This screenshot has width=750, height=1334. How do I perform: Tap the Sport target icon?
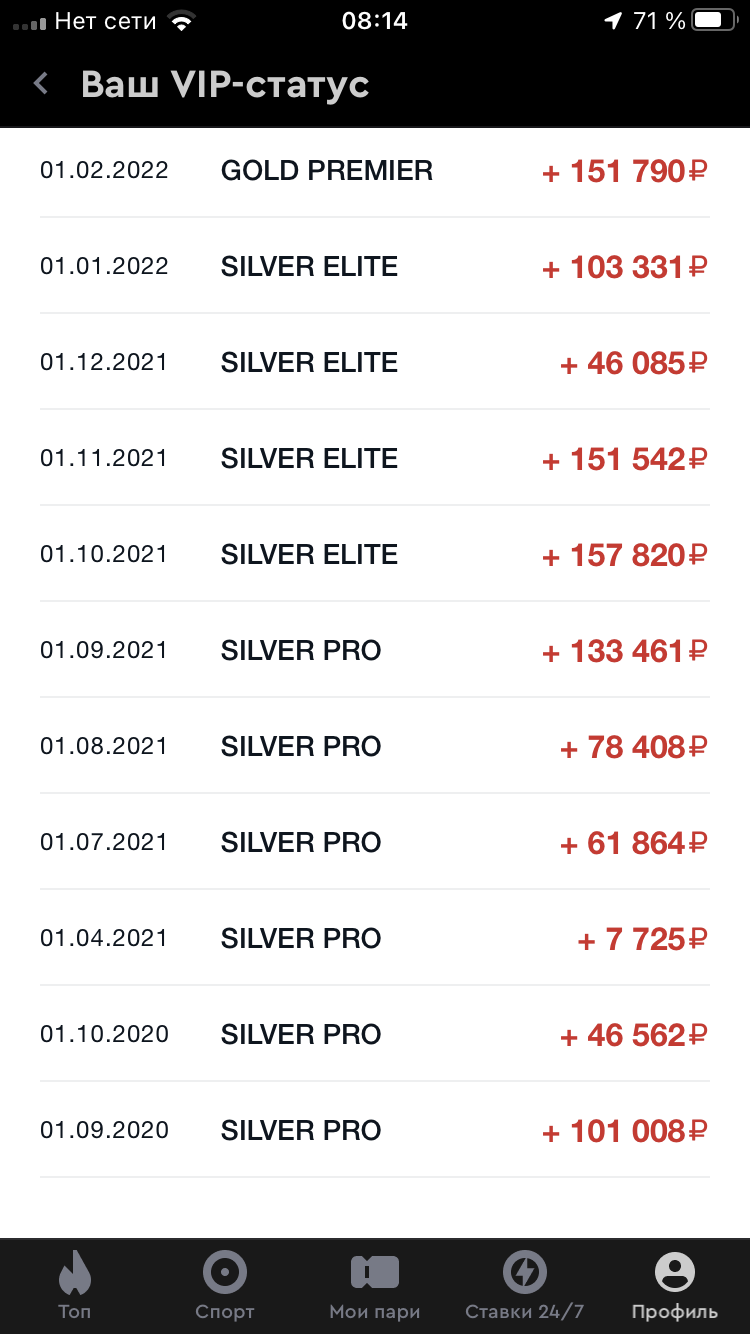click(x=225, y=1273)
